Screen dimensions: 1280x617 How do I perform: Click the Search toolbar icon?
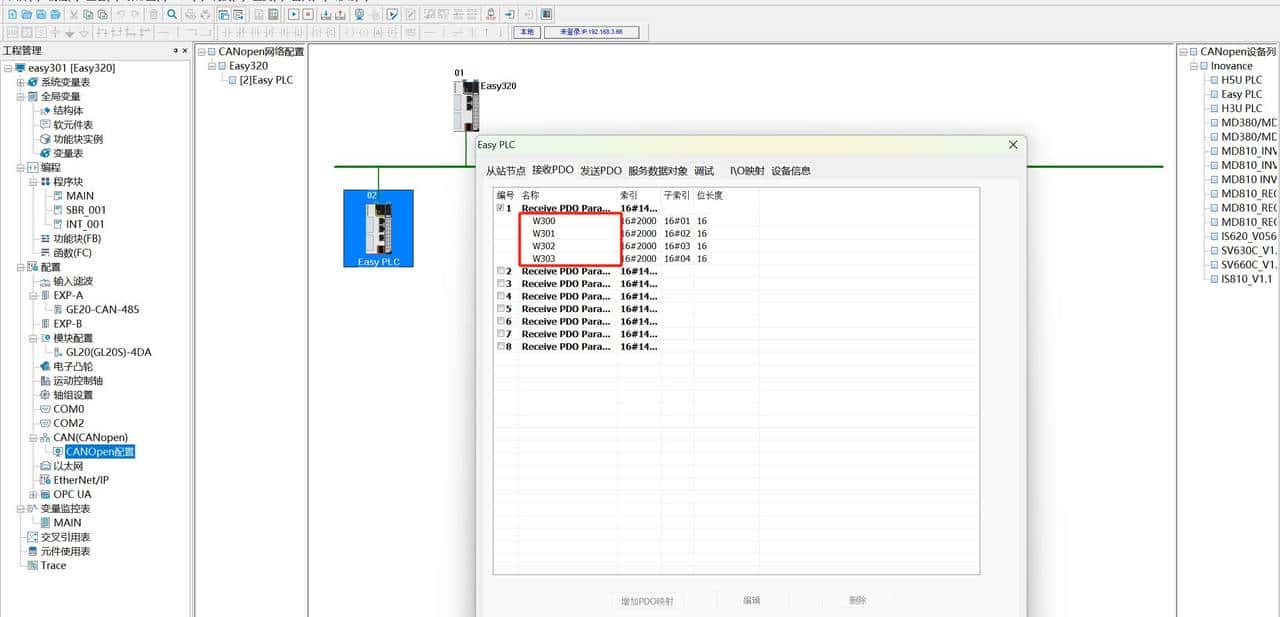(171, 14)
